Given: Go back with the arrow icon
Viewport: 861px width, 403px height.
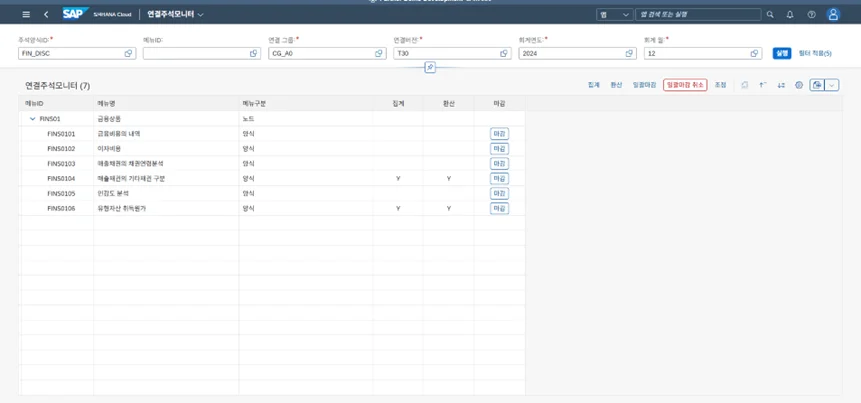Looking at the screenshot, I should pyautogui.click(x=46, y=15).
